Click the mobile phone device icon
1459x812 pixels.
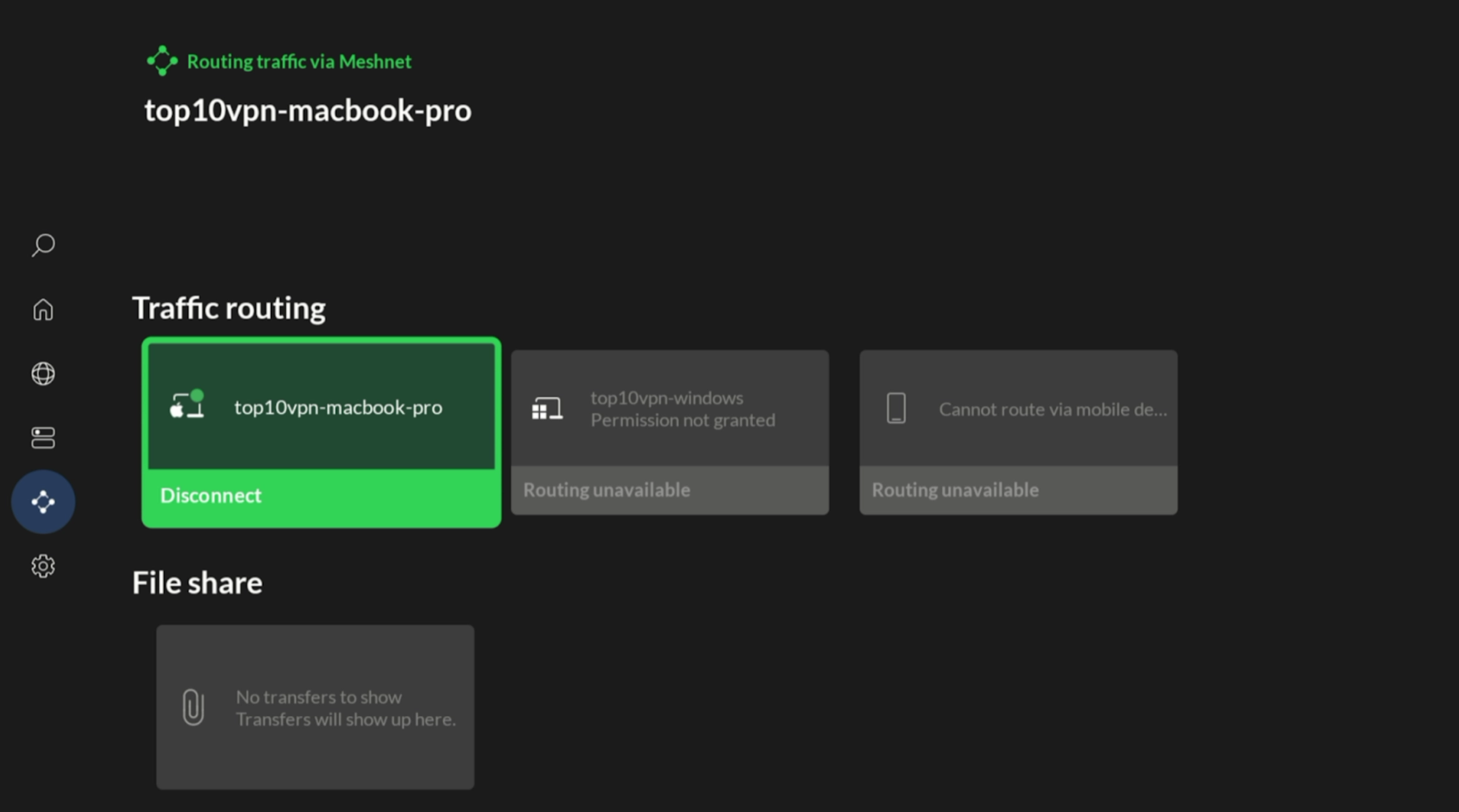tap(896, 408)
